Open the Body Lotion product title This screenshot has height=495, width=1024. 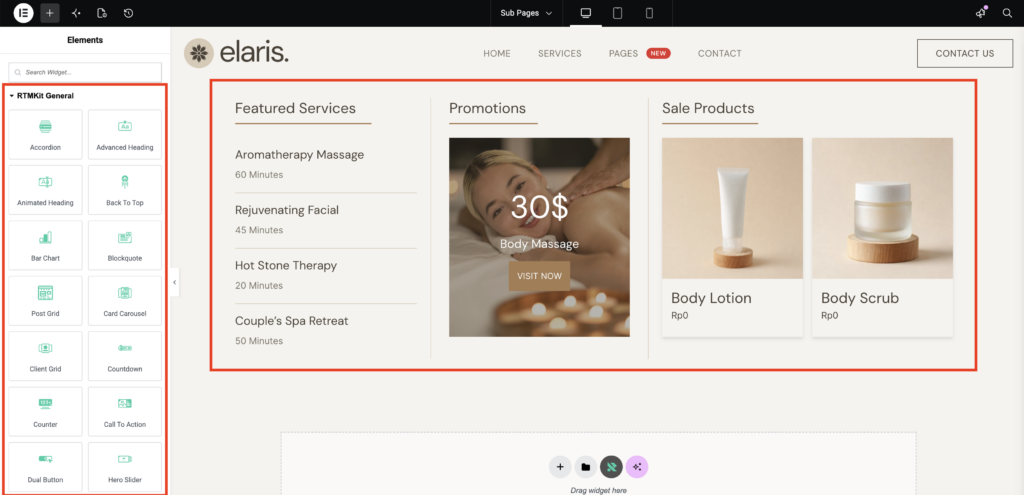point(711,298)
